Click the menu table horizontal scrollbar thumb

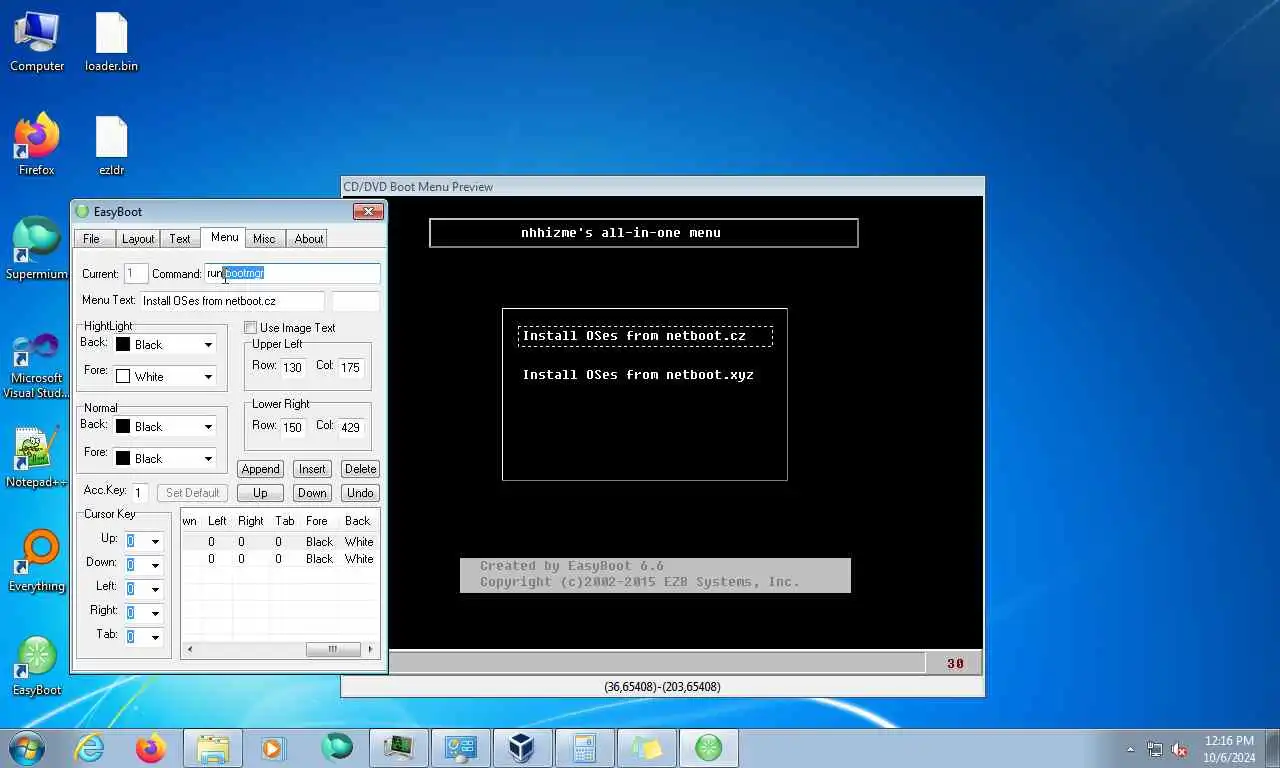332,649
